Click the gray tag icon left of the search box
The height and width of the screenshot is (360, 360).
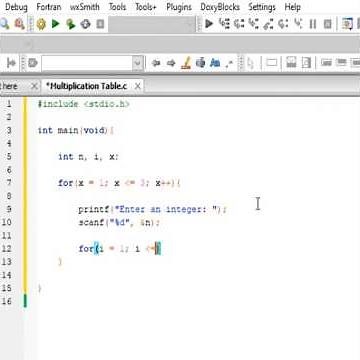(x=33, y=63)
